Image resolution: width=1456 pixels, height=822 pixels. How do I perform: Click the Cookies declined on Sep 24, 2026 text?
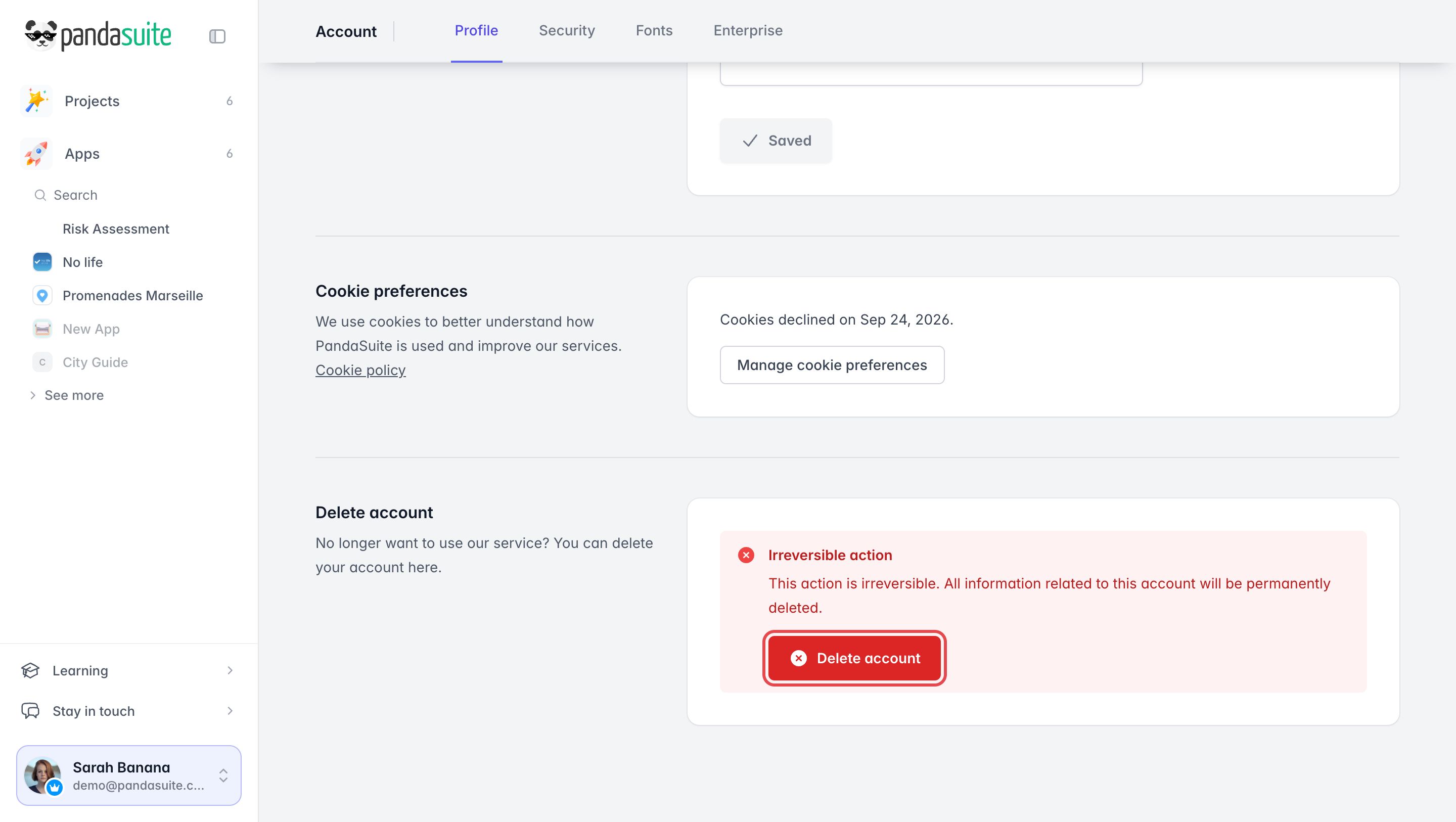837,319
